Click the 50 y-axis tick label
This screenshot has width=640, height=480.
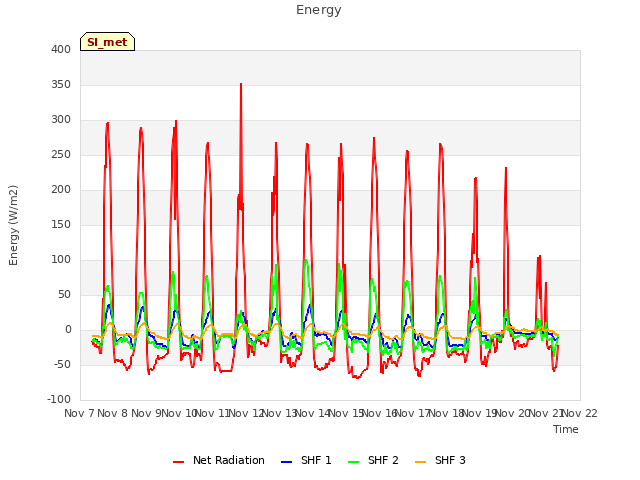coord(64,295)
